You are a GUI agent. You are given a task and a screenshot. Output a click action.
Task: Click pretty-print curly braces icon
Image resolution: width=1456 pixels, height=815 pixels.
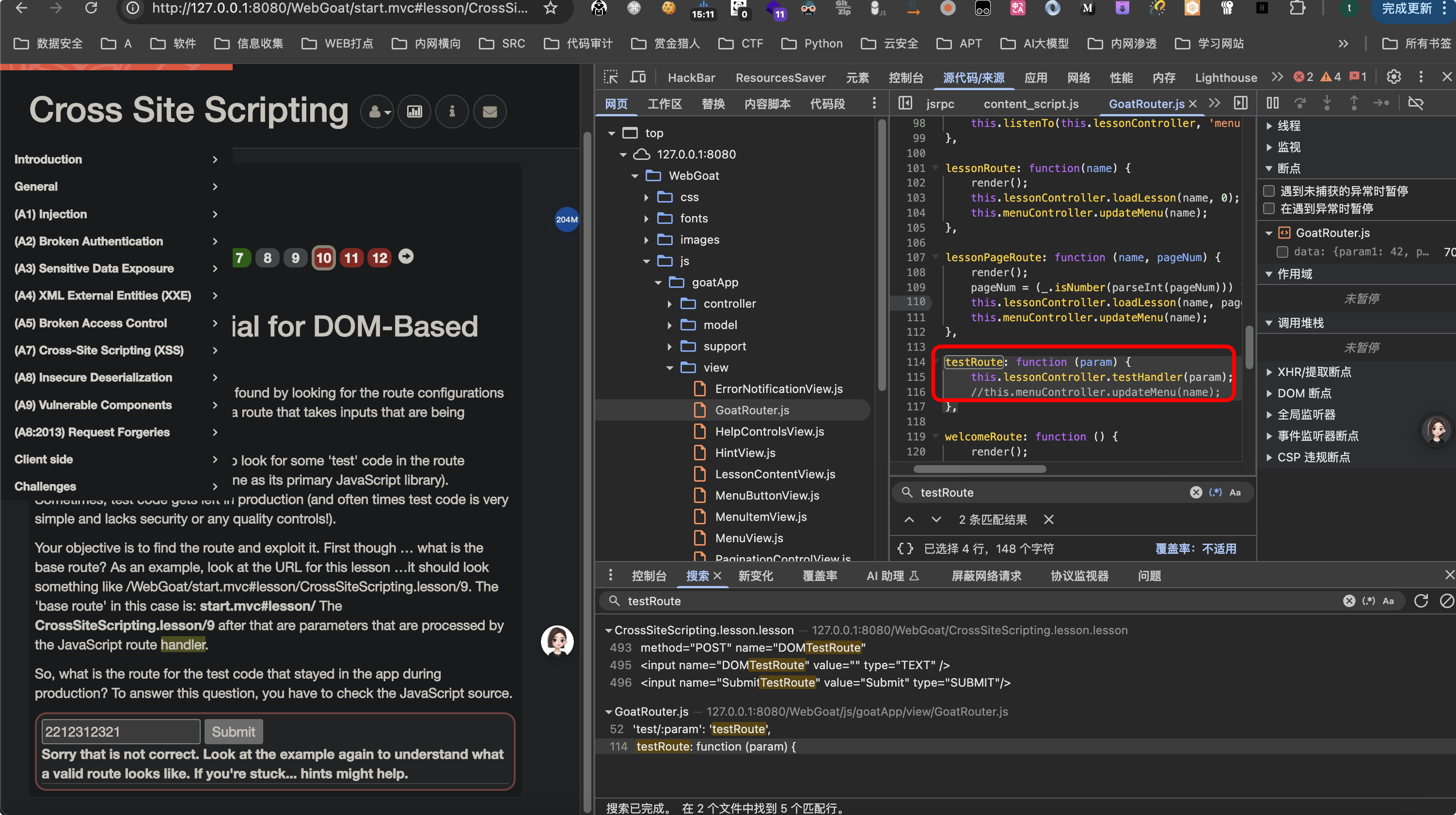pos(905,548)
